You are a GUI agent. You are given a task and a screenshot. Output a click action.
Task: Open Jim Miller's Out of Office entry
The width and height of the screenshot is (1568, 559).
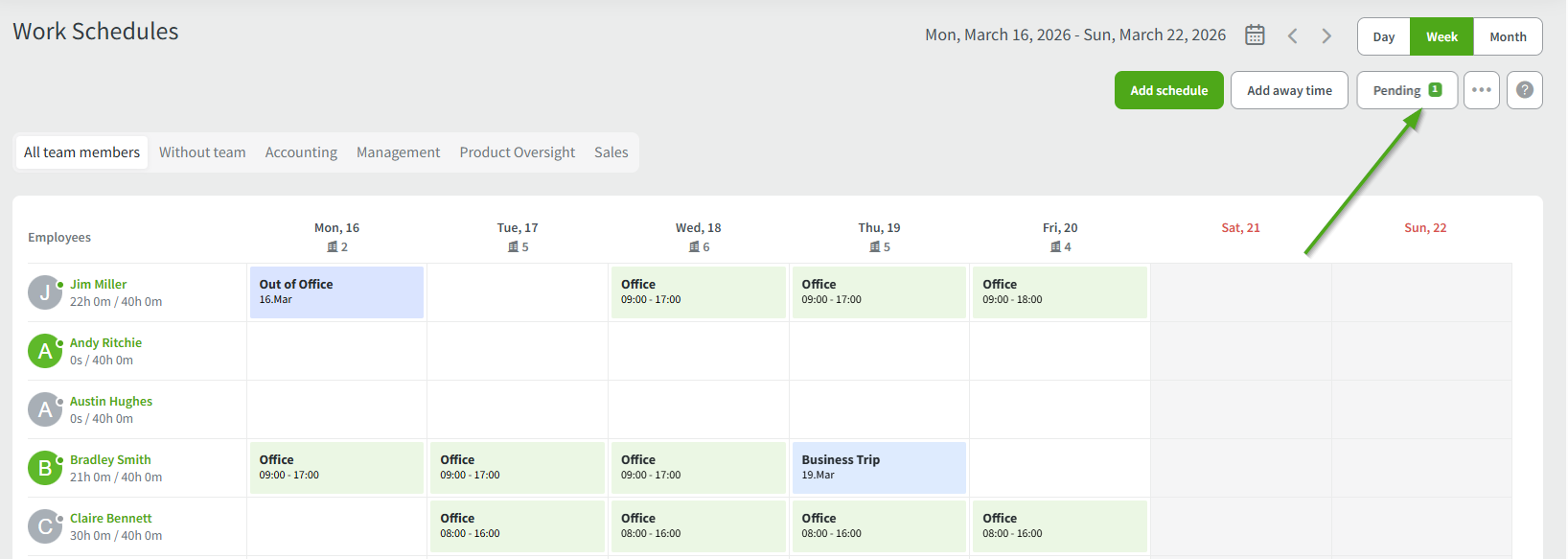[336, 292]
